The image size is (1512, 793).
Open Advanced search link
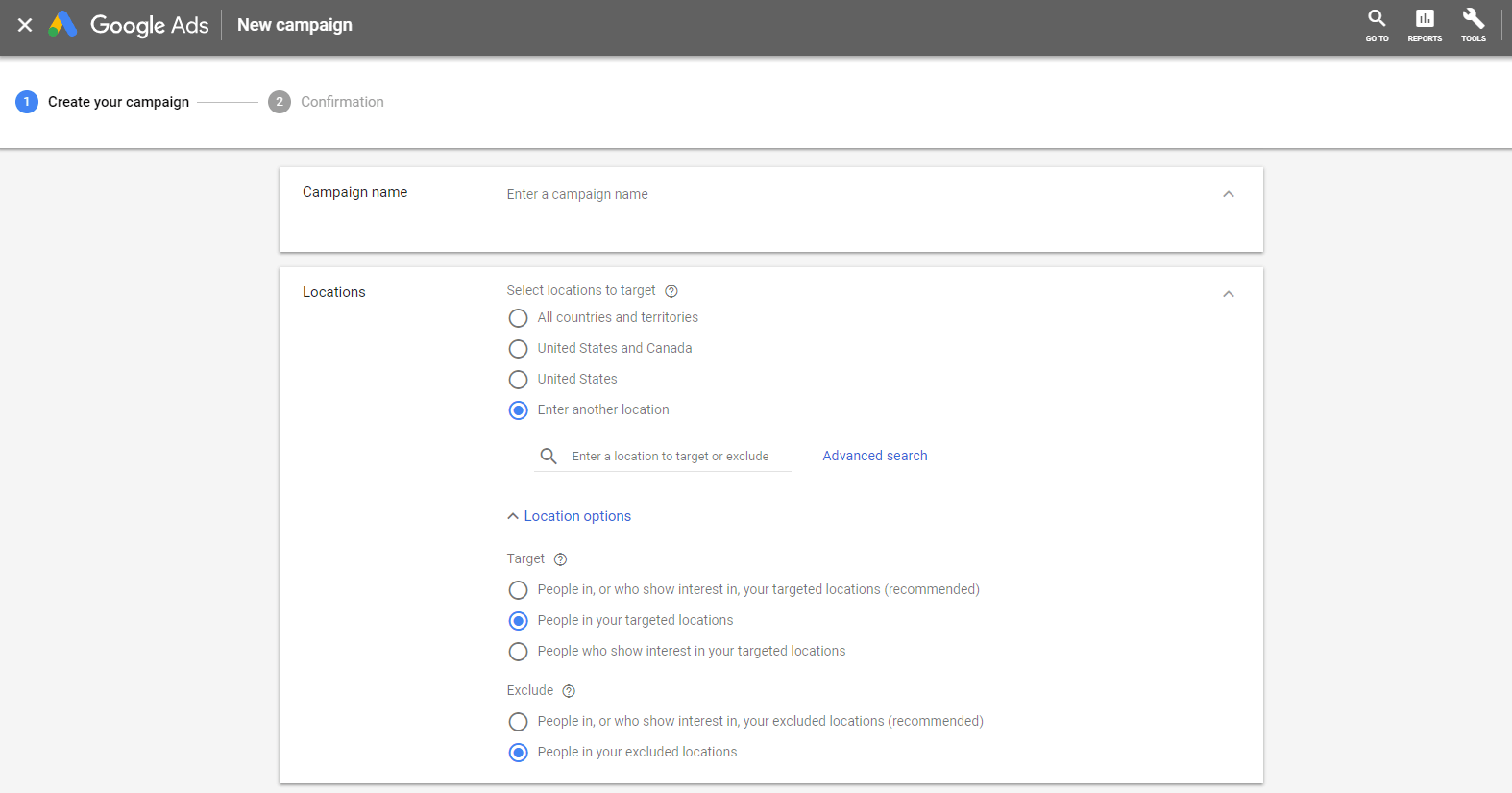[875, 456]
